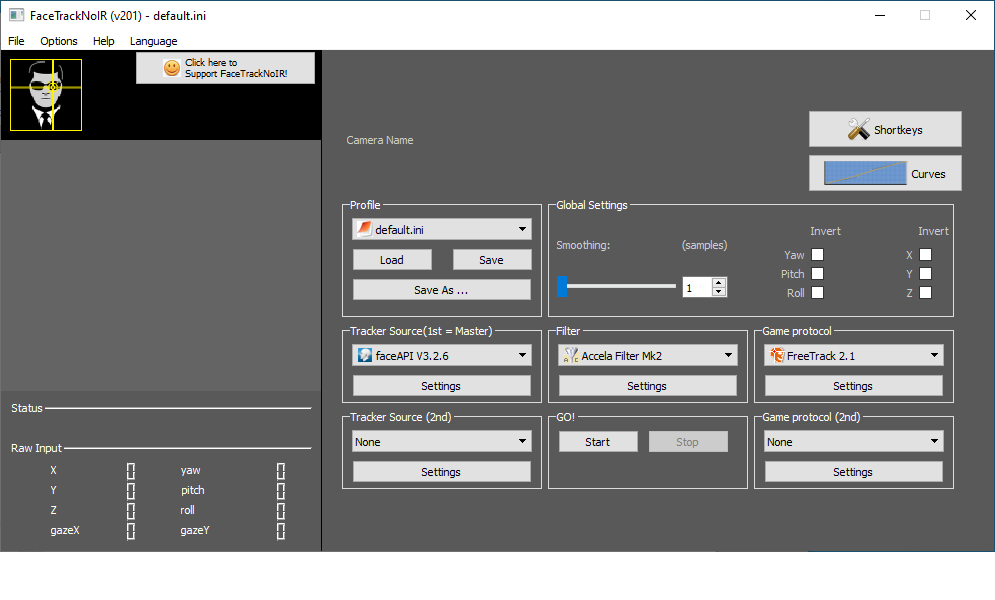The width and height of the screenshot is (995, 600).
Task: Open Tracker Source master Settings
Action: [442, 386]
